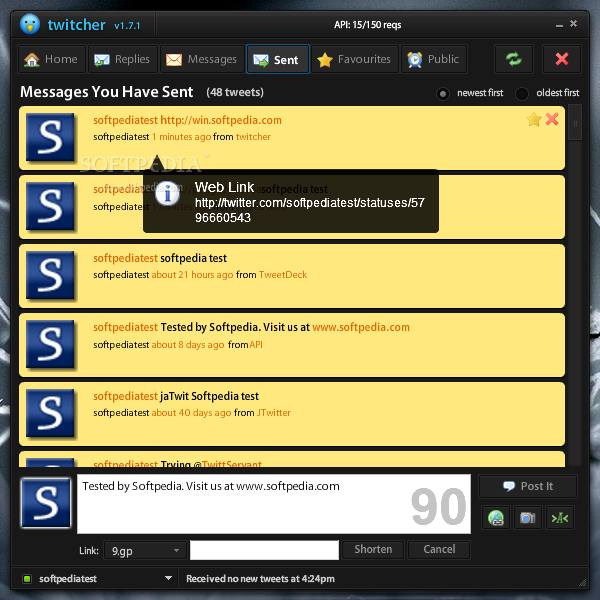The image size is (600, 600).
Task: Click the globe icon under Post It
Action: [x=496, y=518]
